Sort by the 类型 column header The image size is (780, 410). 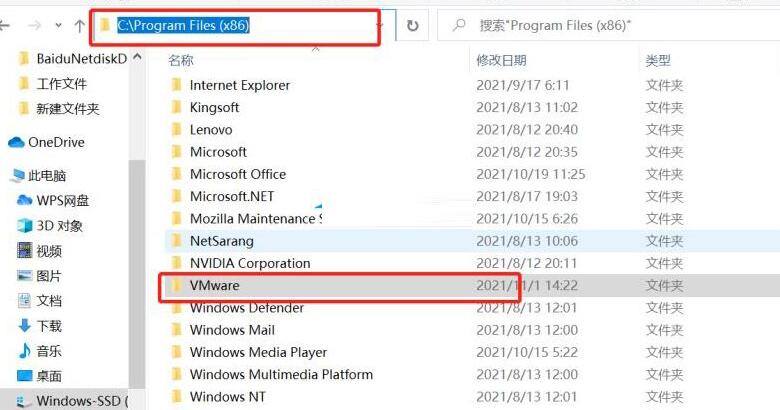(x=658, y=60)
